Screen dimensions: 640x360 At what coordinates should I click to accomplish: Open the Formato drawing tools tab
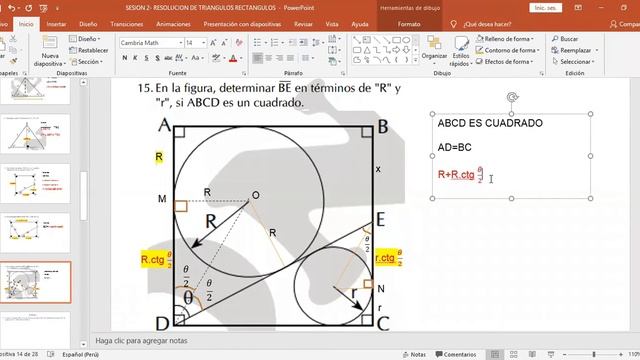pos(409,24)
